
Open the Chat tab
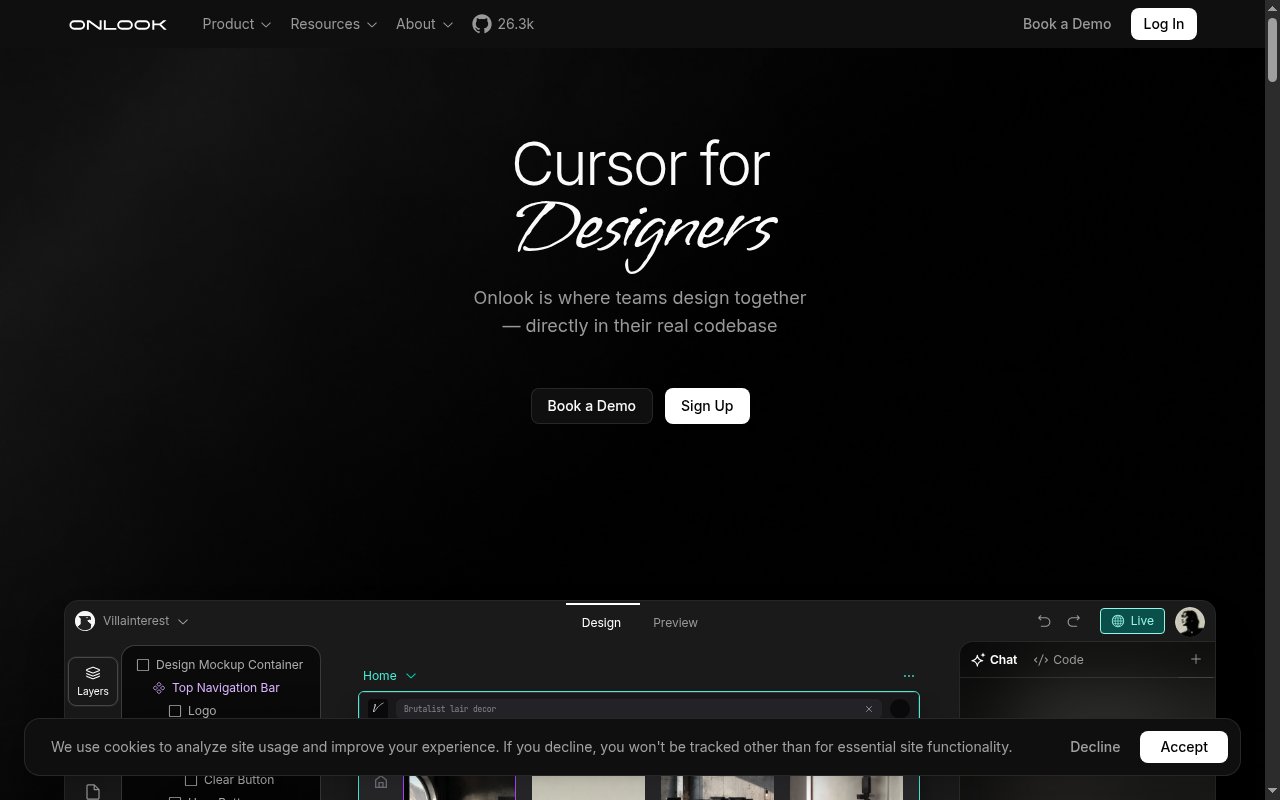click(994, 660)
